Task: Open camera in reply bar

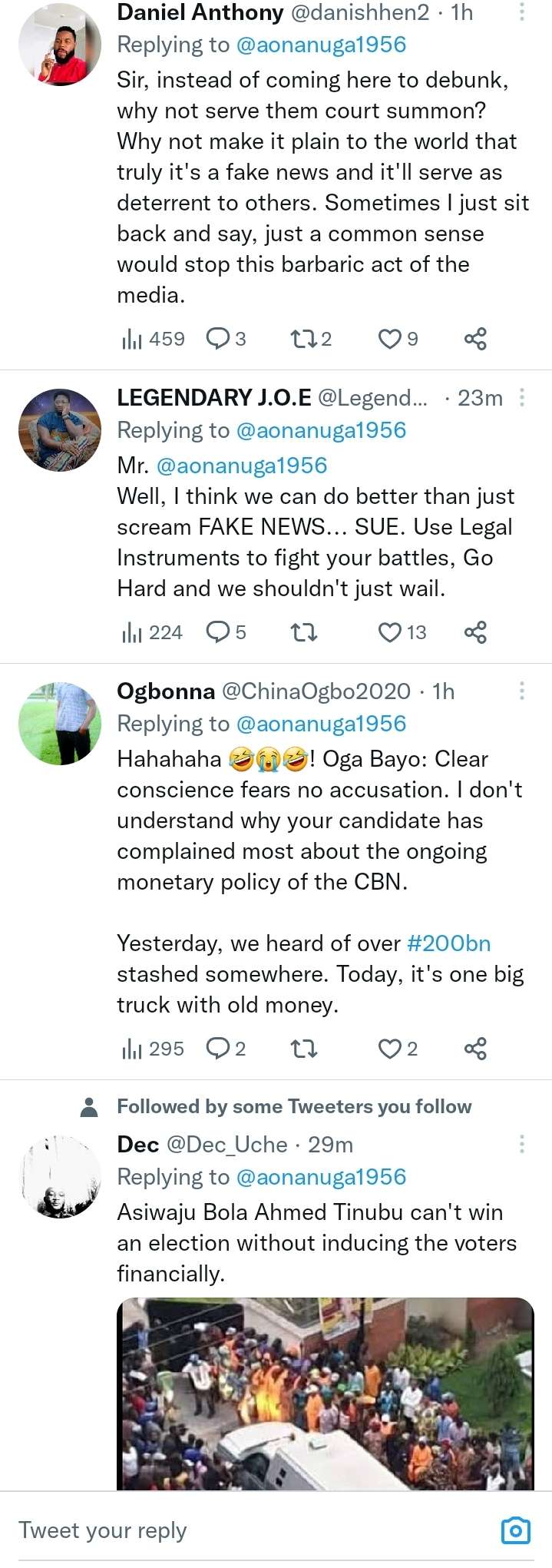Action: [x=515, y=1530]
